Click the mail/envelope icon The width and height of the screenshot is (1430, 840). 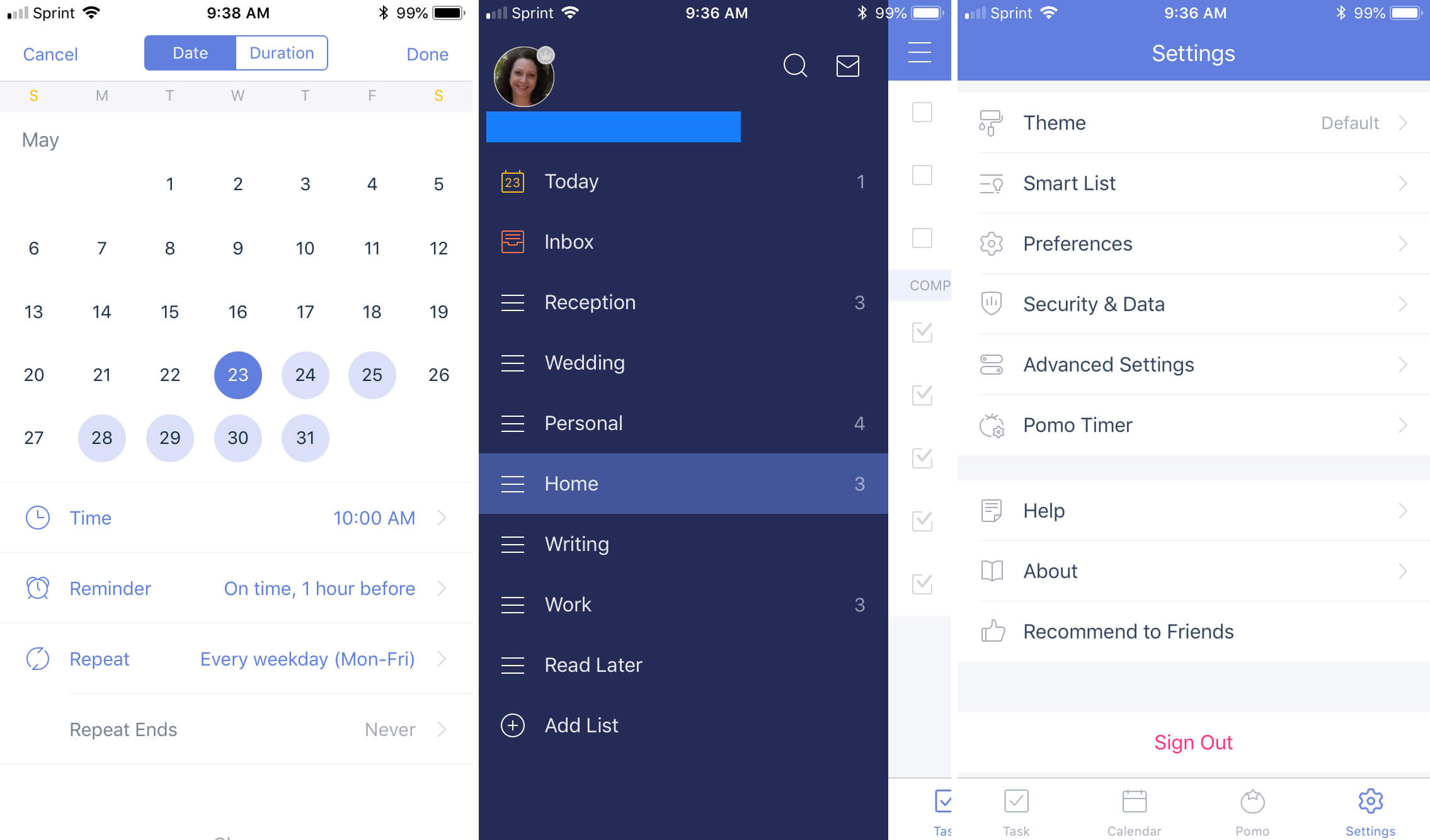848,65
